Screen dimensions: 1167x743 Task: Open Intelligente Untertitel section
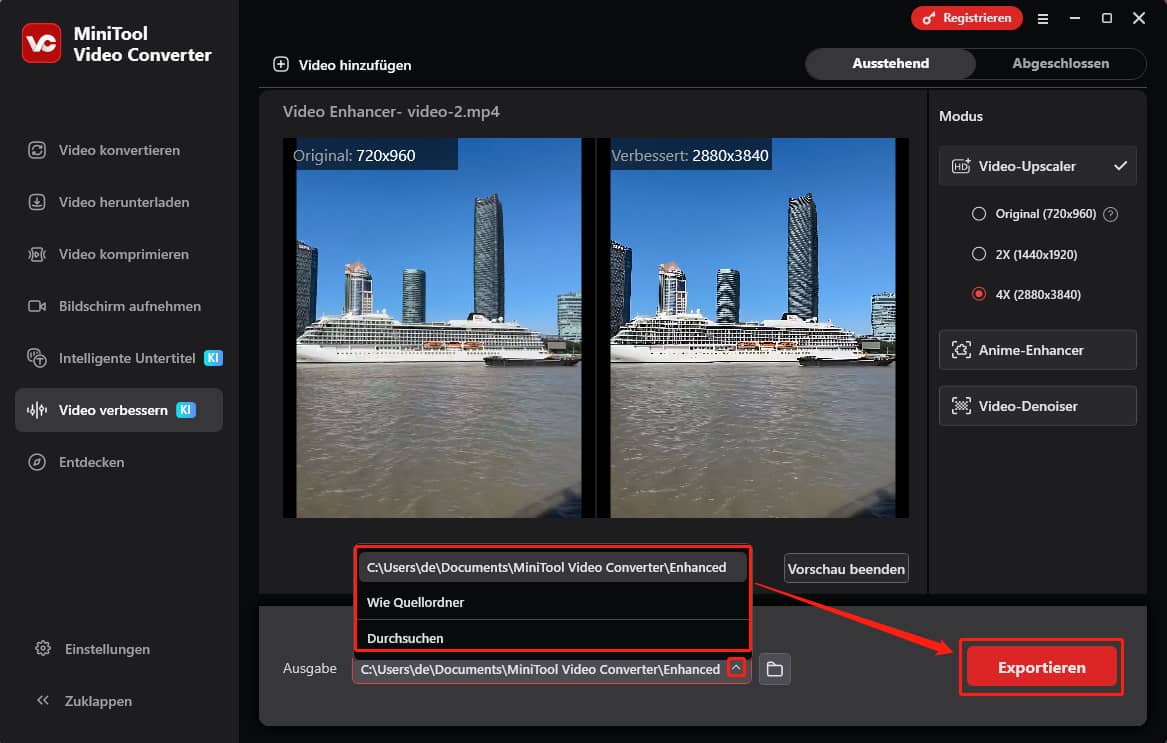click(x=119, y=358)
